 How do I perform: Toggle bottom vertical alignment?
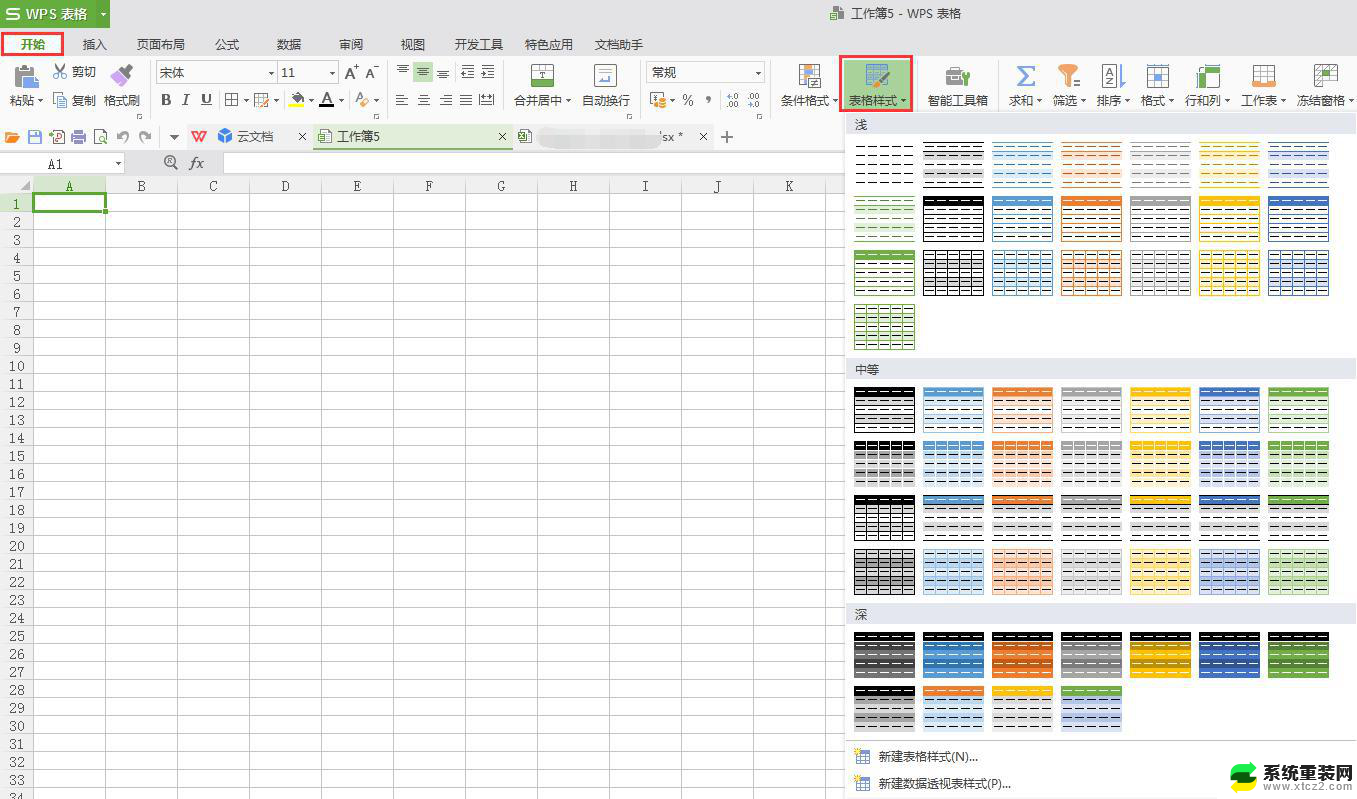[444, 72]
